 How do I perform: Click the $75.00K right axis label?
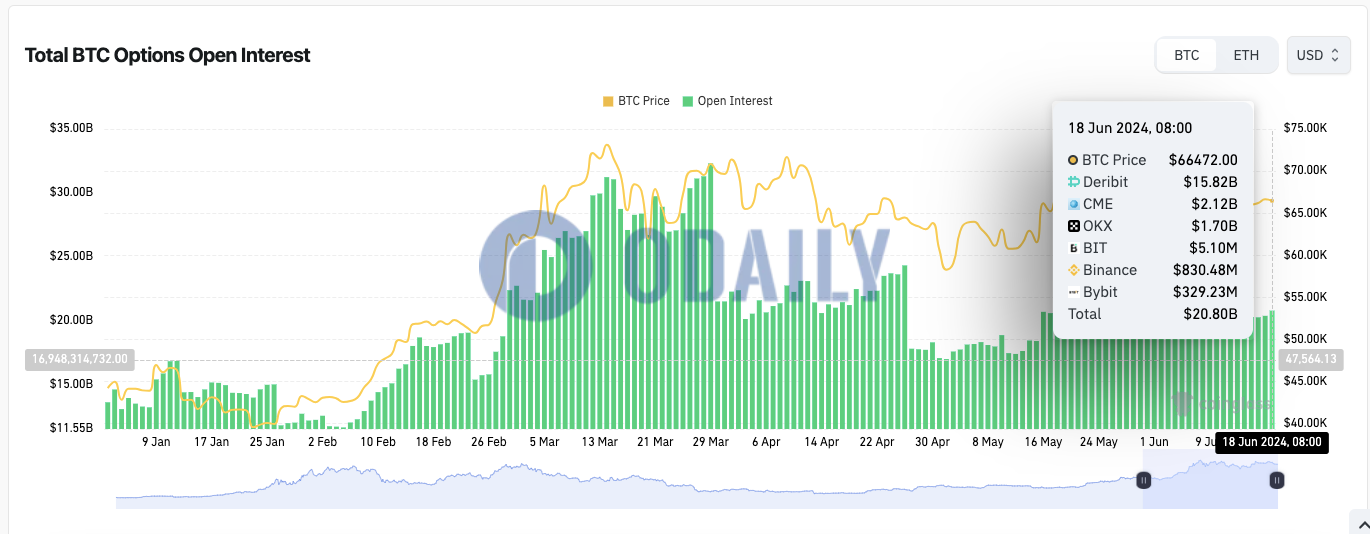tap(1305, 128)
